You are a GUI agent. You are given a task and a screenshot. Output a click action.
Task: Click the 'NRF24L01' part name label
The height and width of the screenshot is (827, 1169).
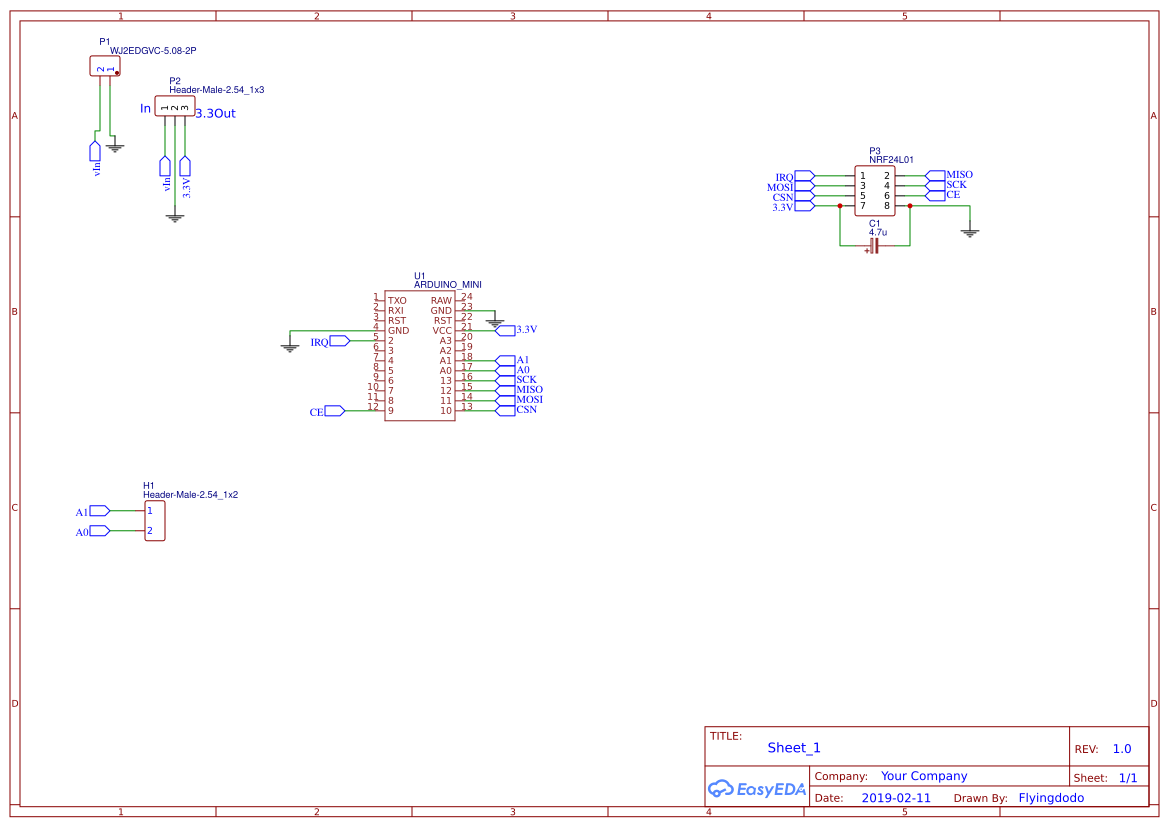(x=891, y=160)
